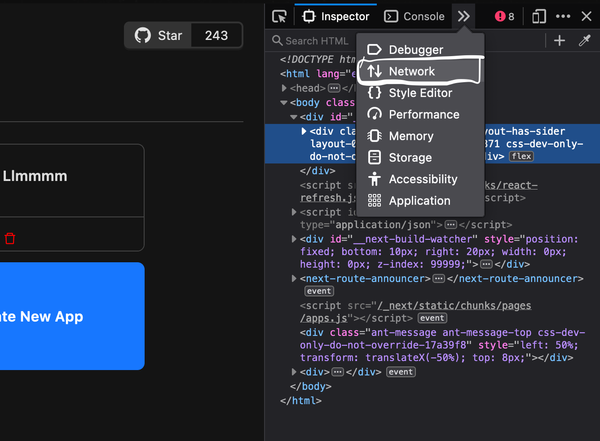Expand the head element node
The width and height of the screenshot is (600, 441).
tap(284, 88)
